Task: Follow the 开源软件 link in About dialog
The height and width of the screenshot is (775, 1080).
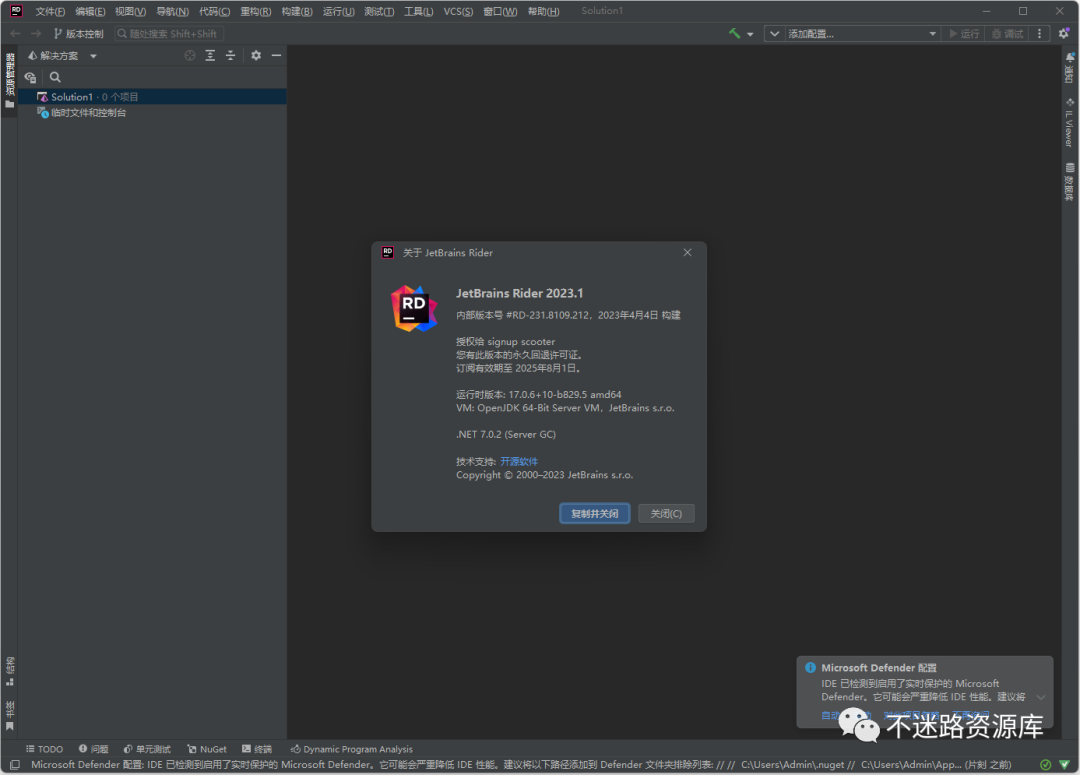Action: click(x=519, y=461)
